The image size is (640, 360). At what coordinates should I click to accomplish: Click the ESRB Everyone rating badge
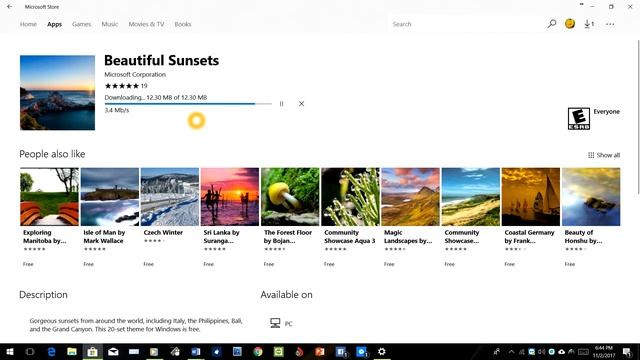[578, 118]
